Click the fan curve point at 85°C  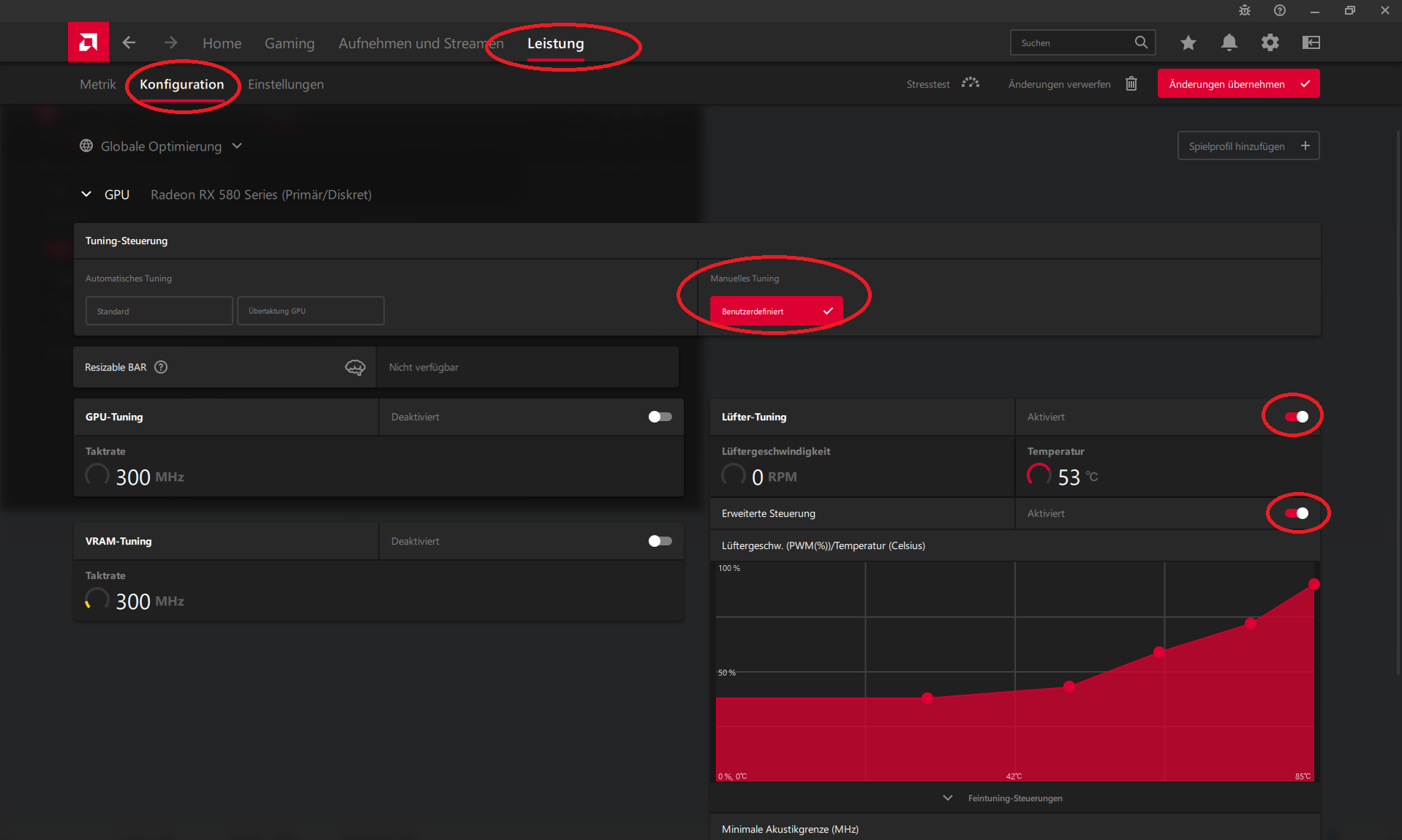(1314, 584)
